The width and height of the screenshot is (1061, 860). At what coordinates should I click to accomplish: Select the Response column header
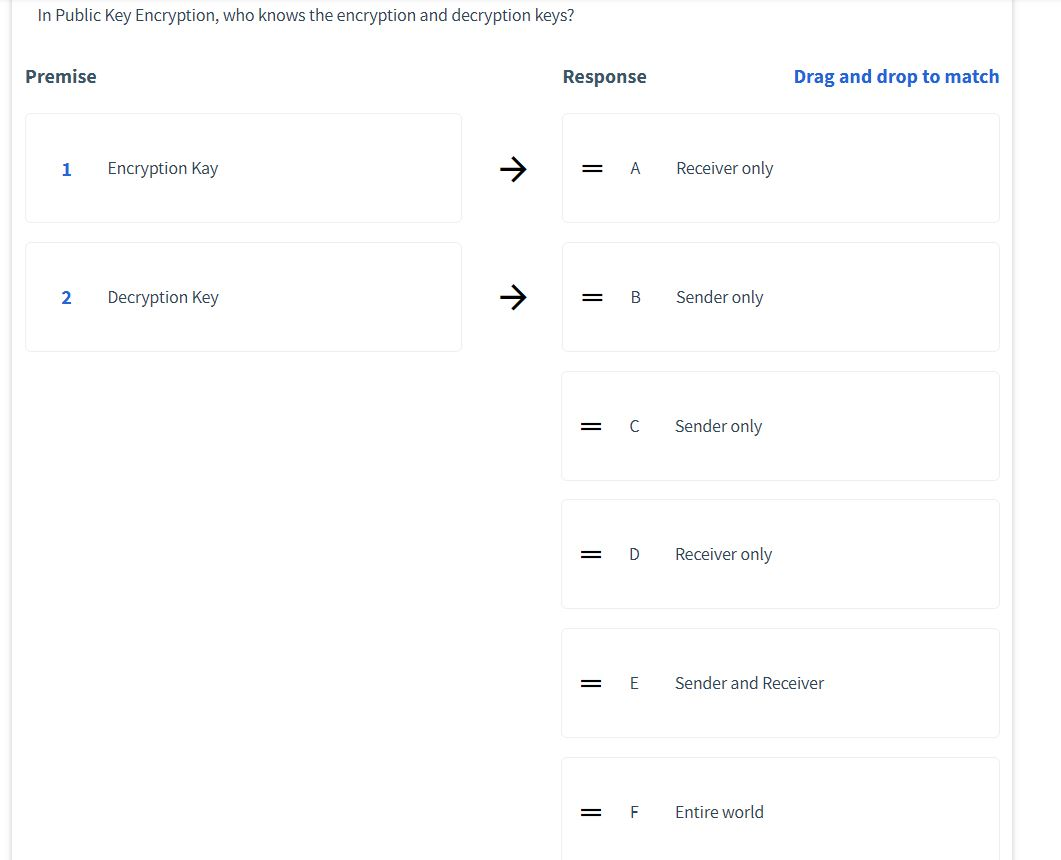[x=604, y=76]
